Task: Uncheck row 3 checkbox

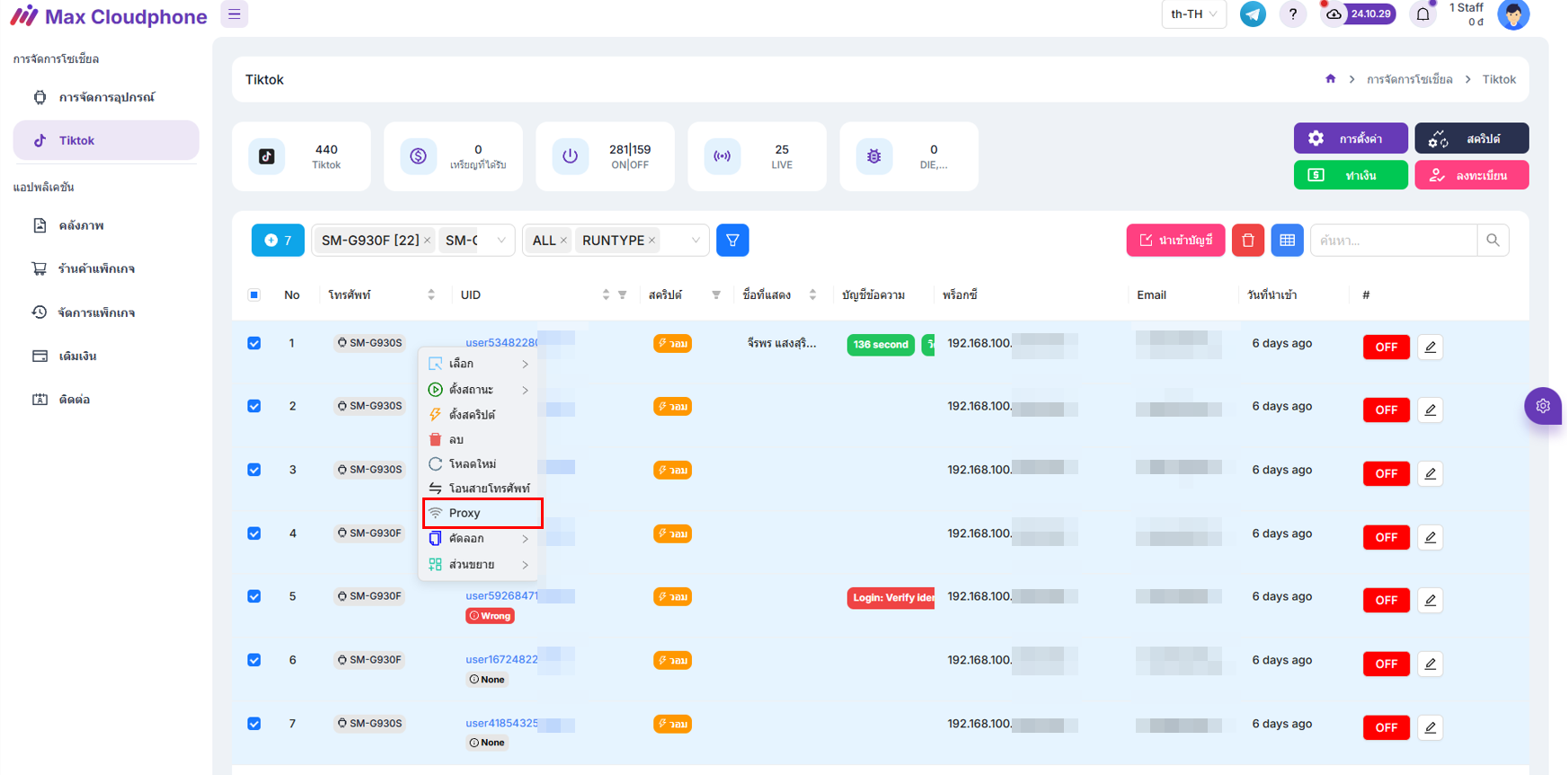Action: (254, 470)
